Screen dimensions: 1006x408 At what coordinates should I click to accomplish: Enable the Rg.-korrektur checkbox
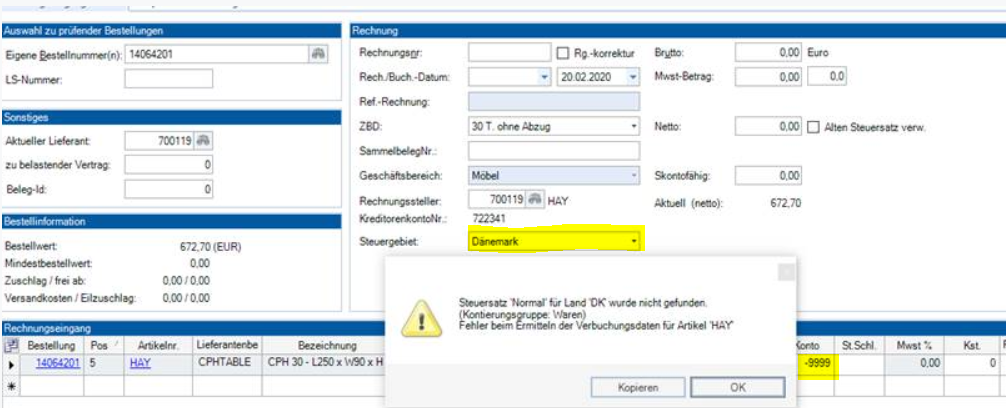(561, 52)
